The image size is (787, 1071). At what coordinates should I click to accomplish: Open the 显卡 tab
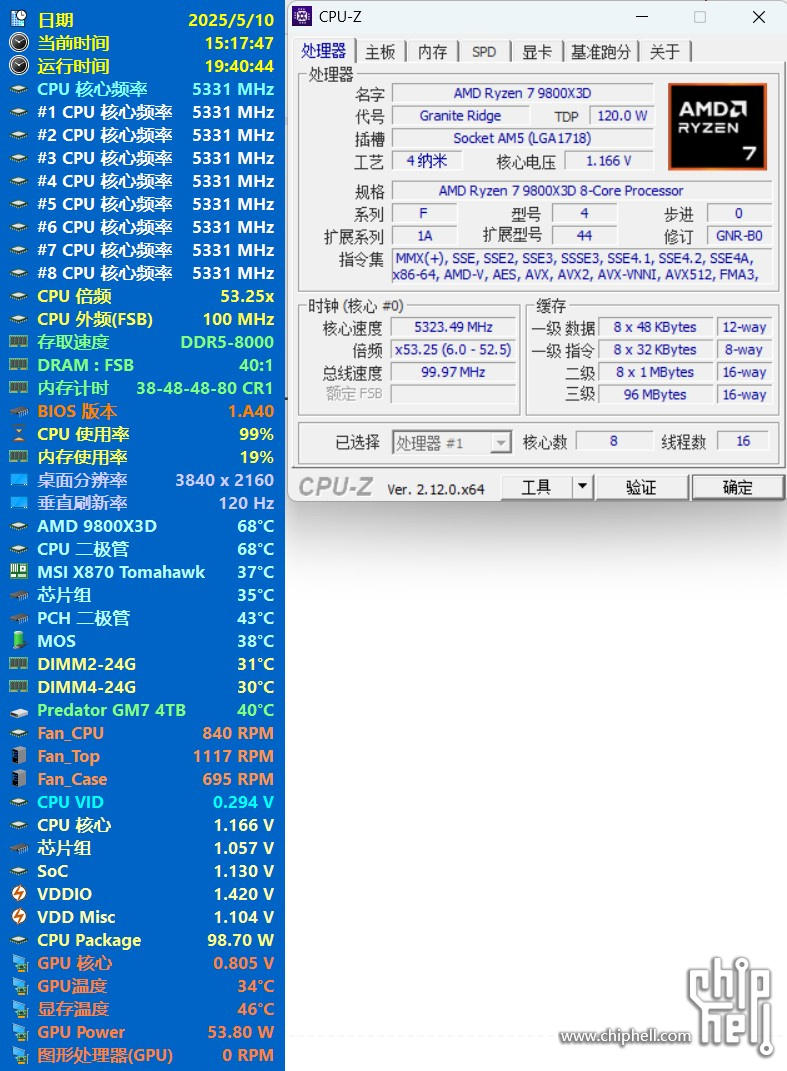tap(537, 52)
